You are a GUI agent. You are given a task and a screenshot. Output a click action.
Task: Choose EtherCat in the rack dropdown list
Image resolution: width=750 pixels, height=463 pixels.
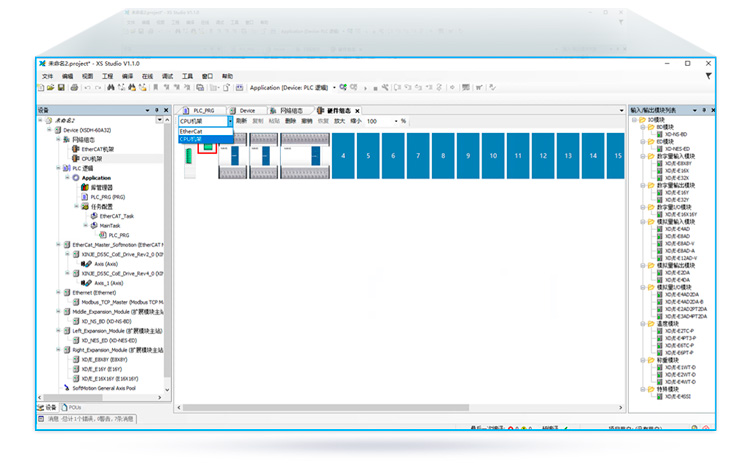tap(206, 131)
